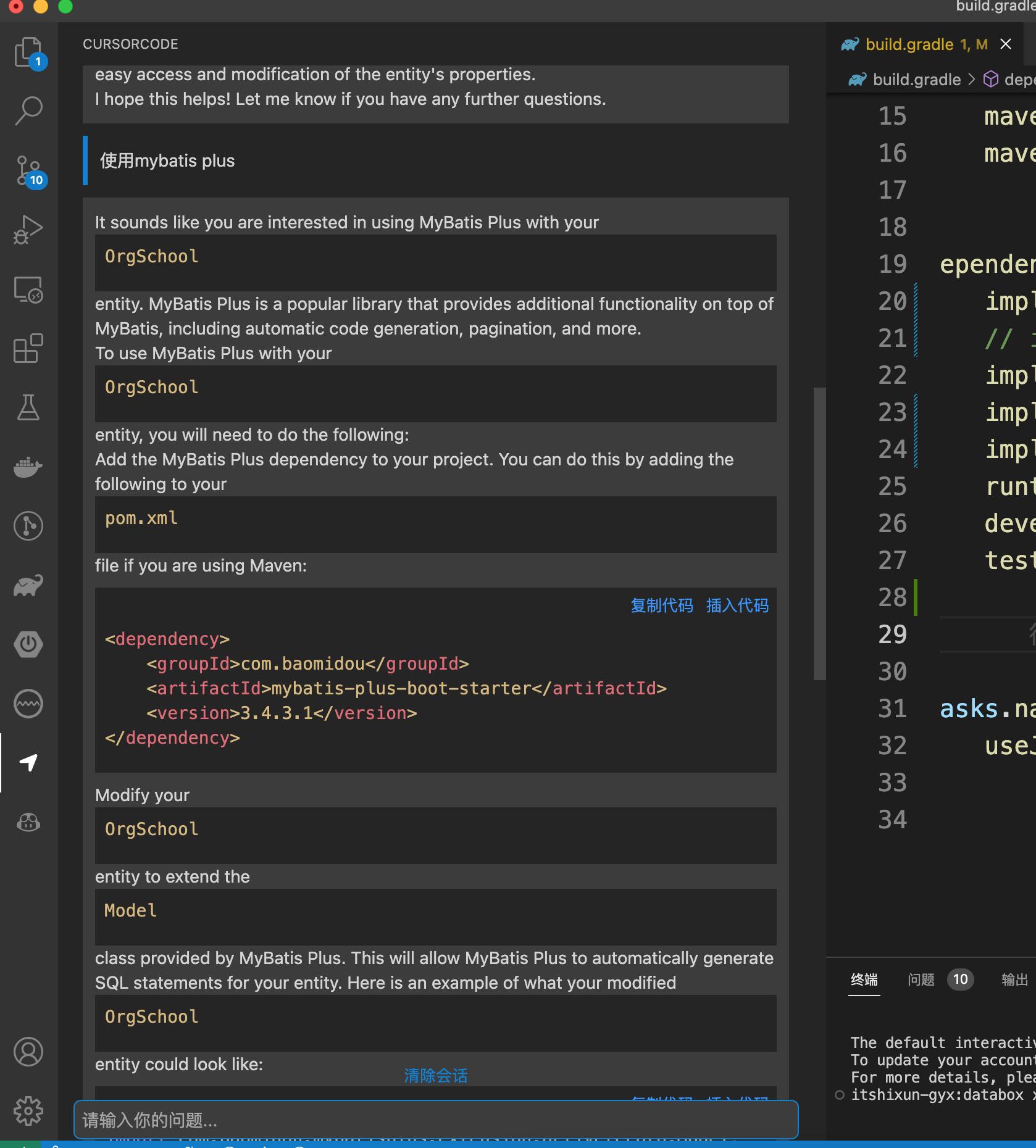
Task: Click 复制代码 to copy the dependency snippet
Action: [x=661, y=605]
